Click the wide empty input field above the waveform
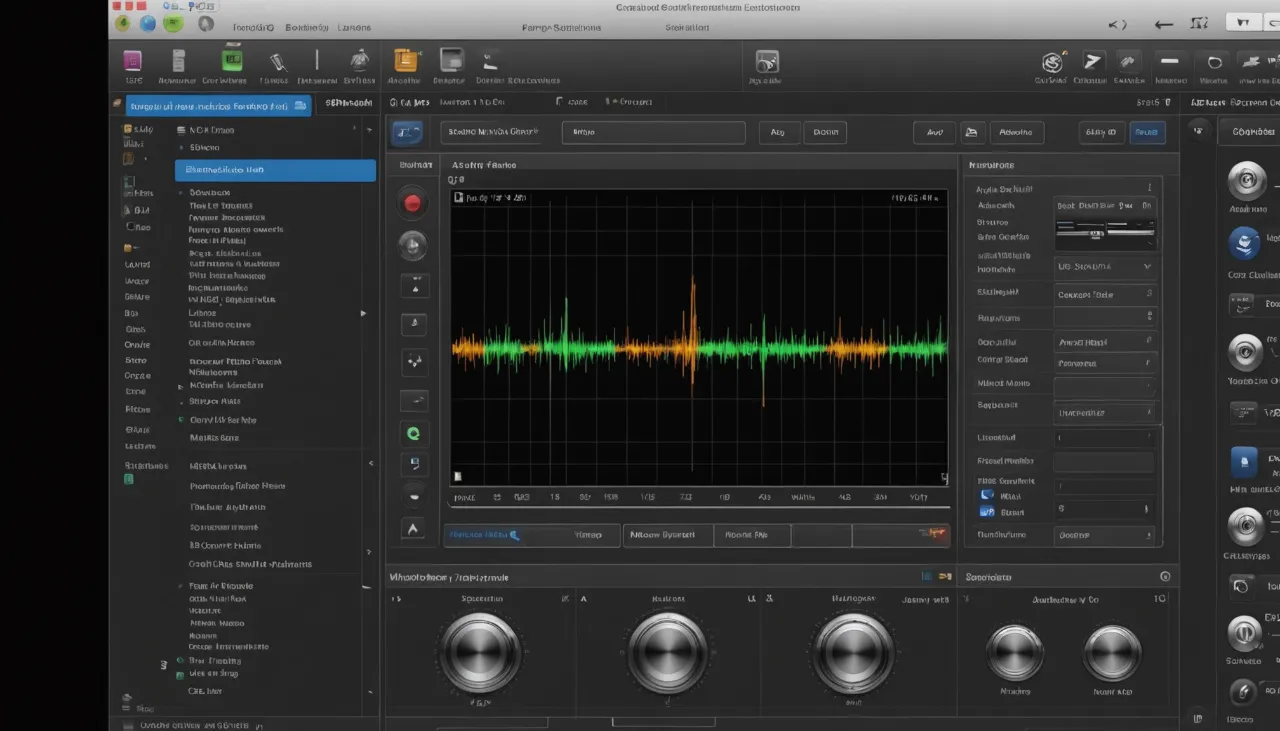Image resolution: width=1280 pixels, height=731 pixels. pyautogui.click(x=654, y=132)
